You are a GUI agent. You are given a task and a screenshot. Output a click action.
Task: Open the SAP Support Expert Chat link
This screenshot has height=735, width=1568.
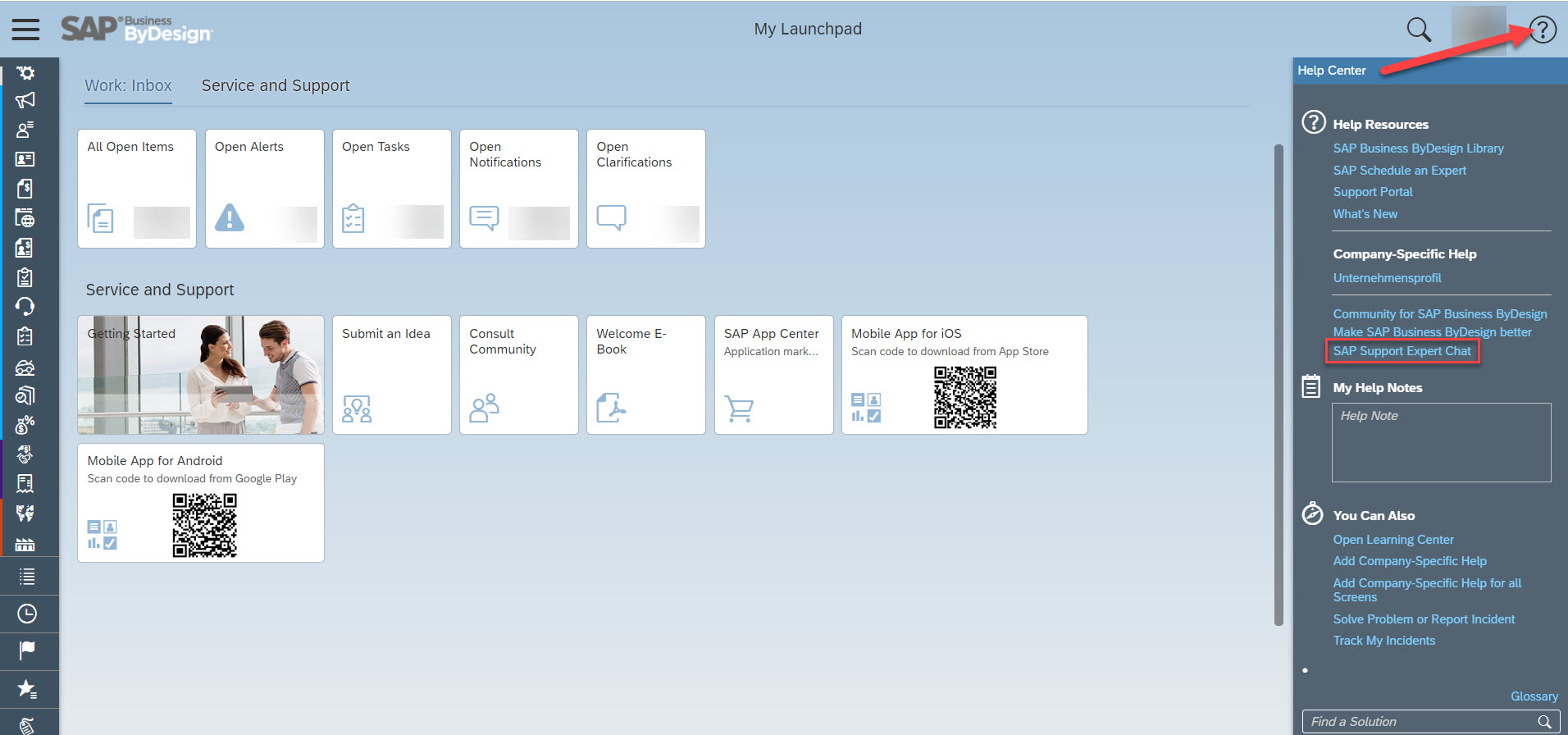1402,351
